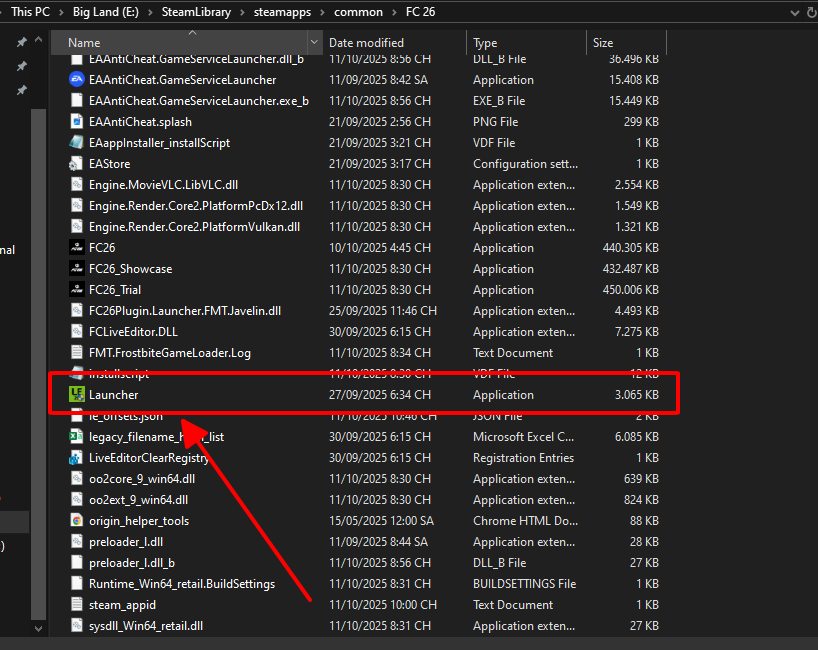The image size is (818, 650).
Task: Select the EAappInstaller_installScript file icon
Action: pyautogui.click(x=76, y=143)
